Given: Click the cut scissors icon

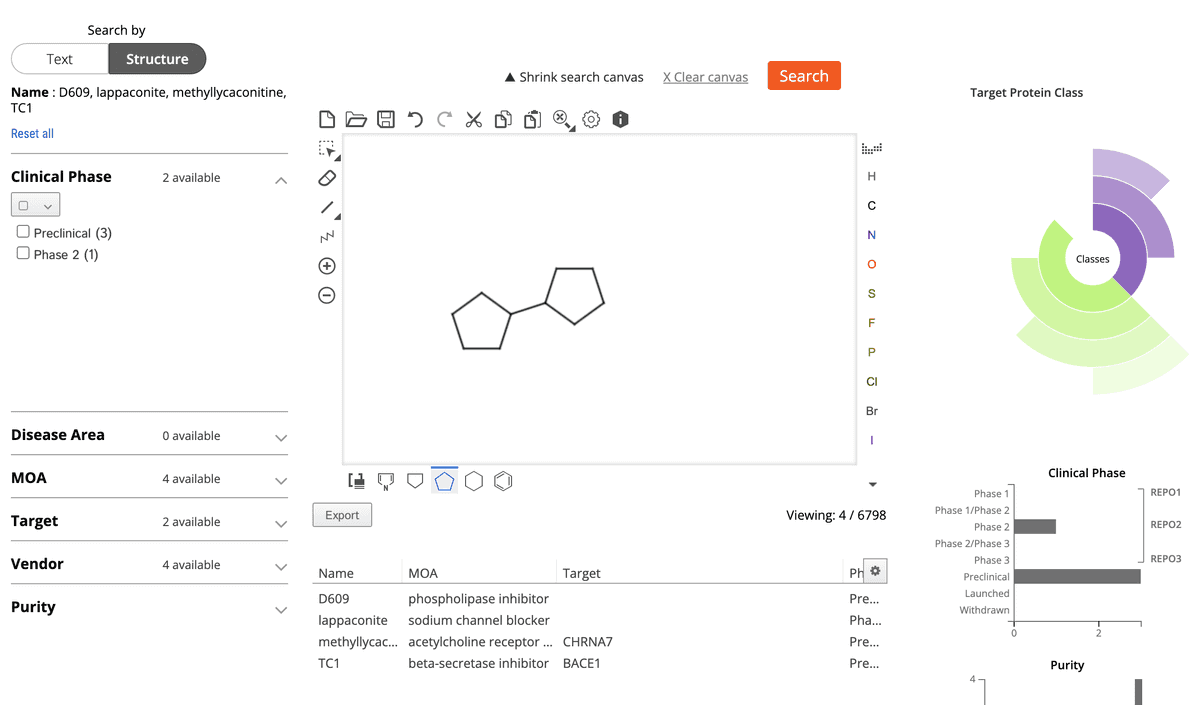Looking at the screenshot, I should click(474, 120).
